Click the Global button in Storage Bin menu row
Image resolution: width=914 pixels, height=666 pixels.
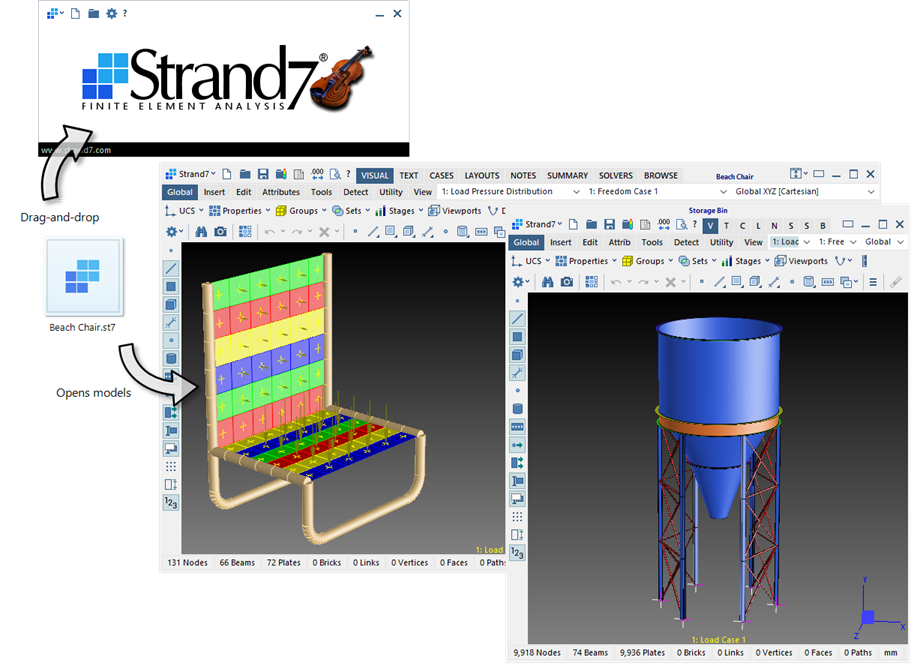click(x=526, y=242)
